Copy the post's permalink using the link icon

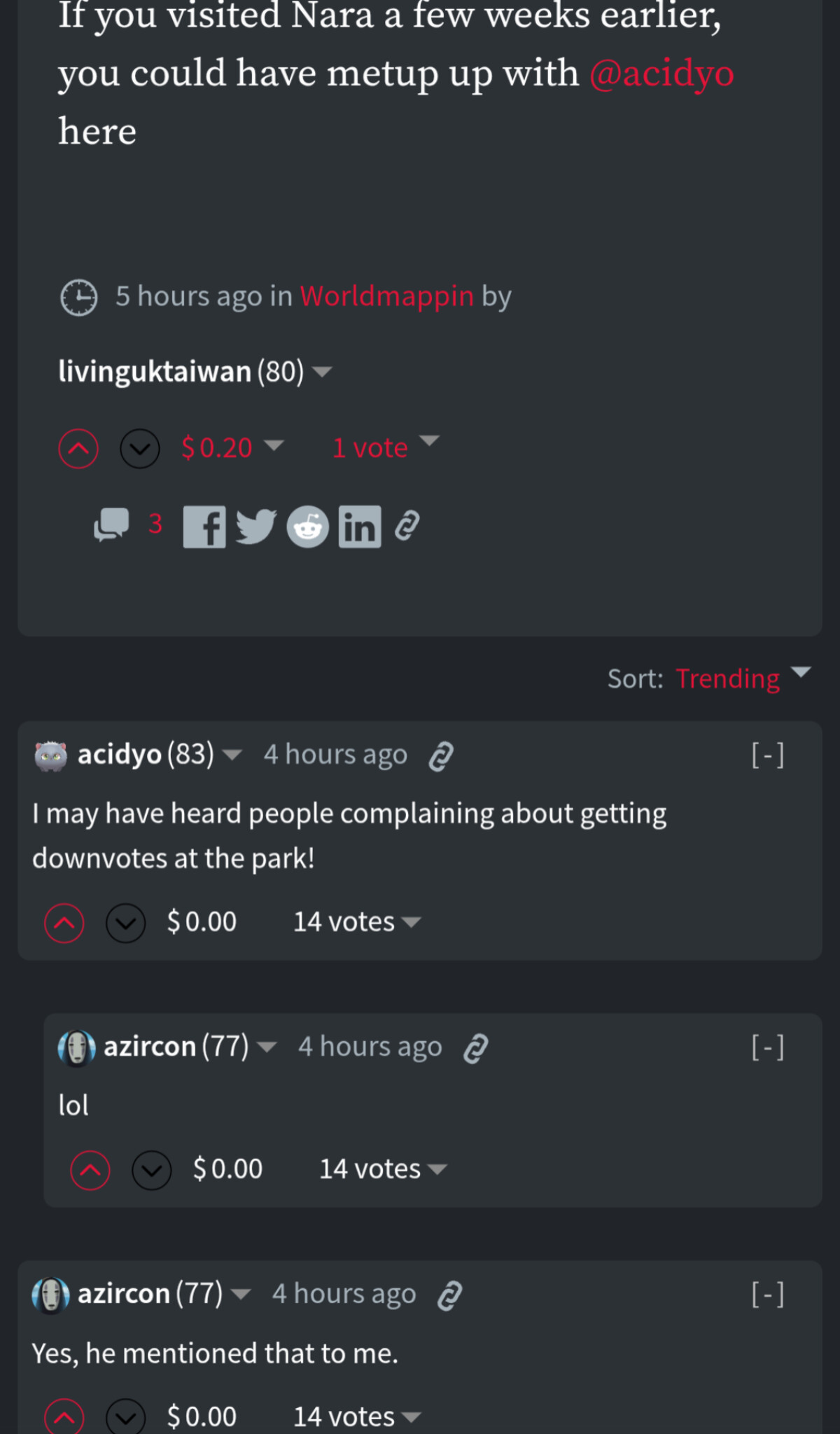407,526
